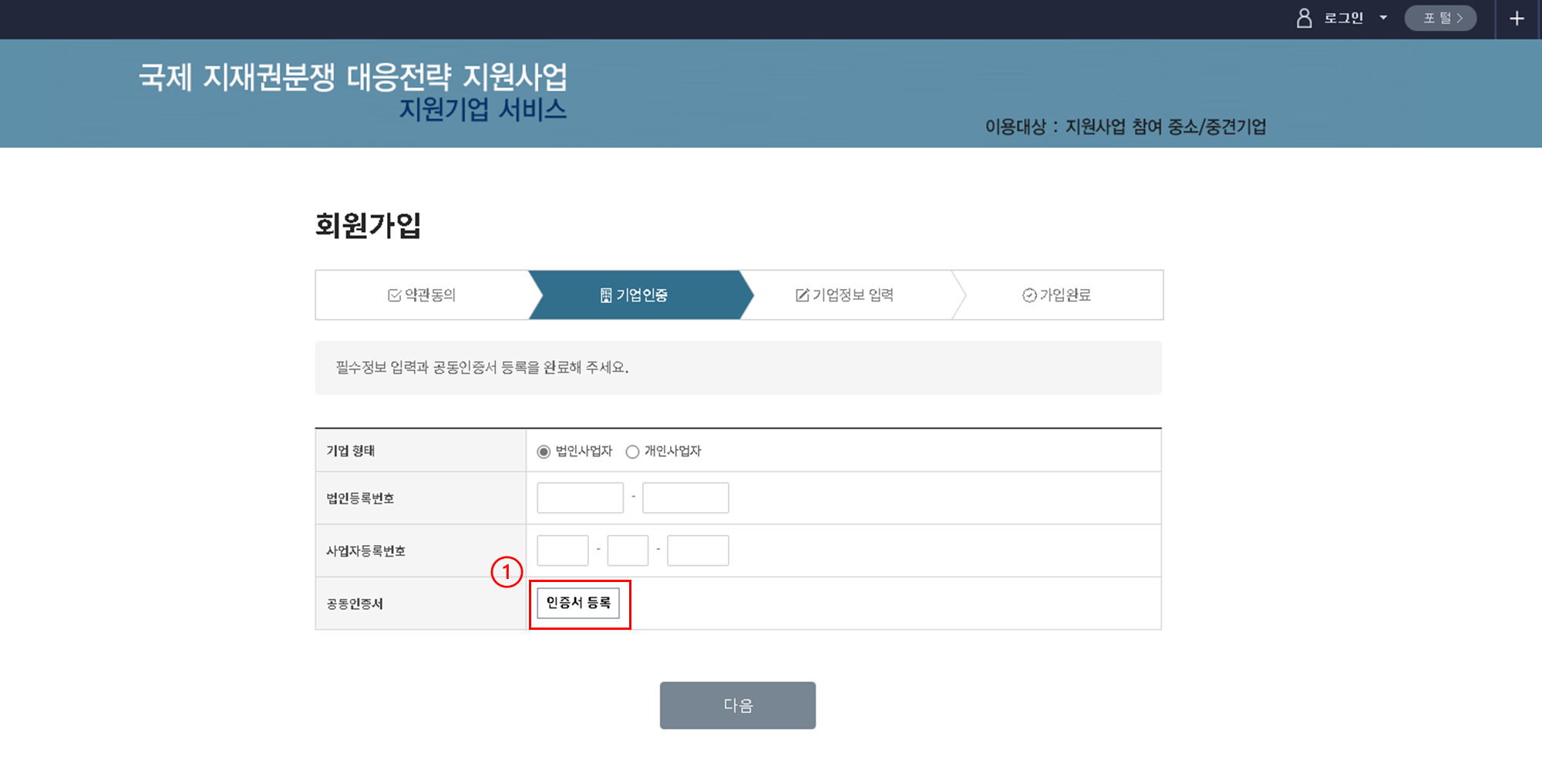
Task: Click the second 법인등록번호 input field
Action: (x=685, y=498)
